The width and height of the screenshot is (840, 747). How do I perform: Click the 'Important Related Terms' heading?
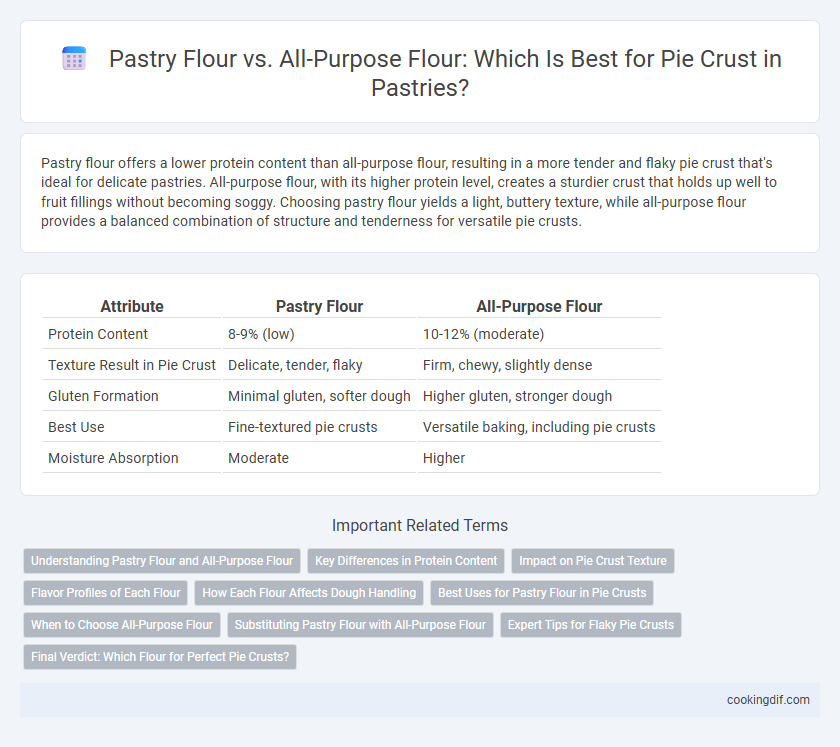point(419,525)
